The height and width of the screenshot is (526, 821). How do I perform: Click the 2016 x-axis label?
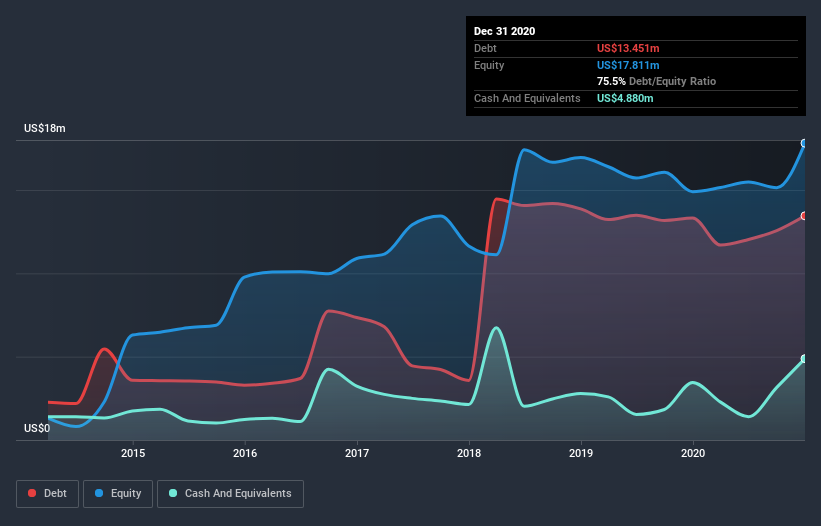pyautogui.click(x=245, y=453)
